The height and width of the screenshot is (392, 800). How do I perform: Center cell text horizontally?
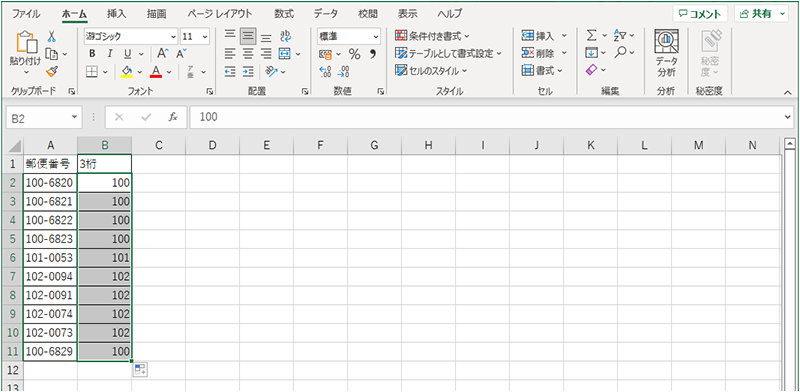pos(248,54)
